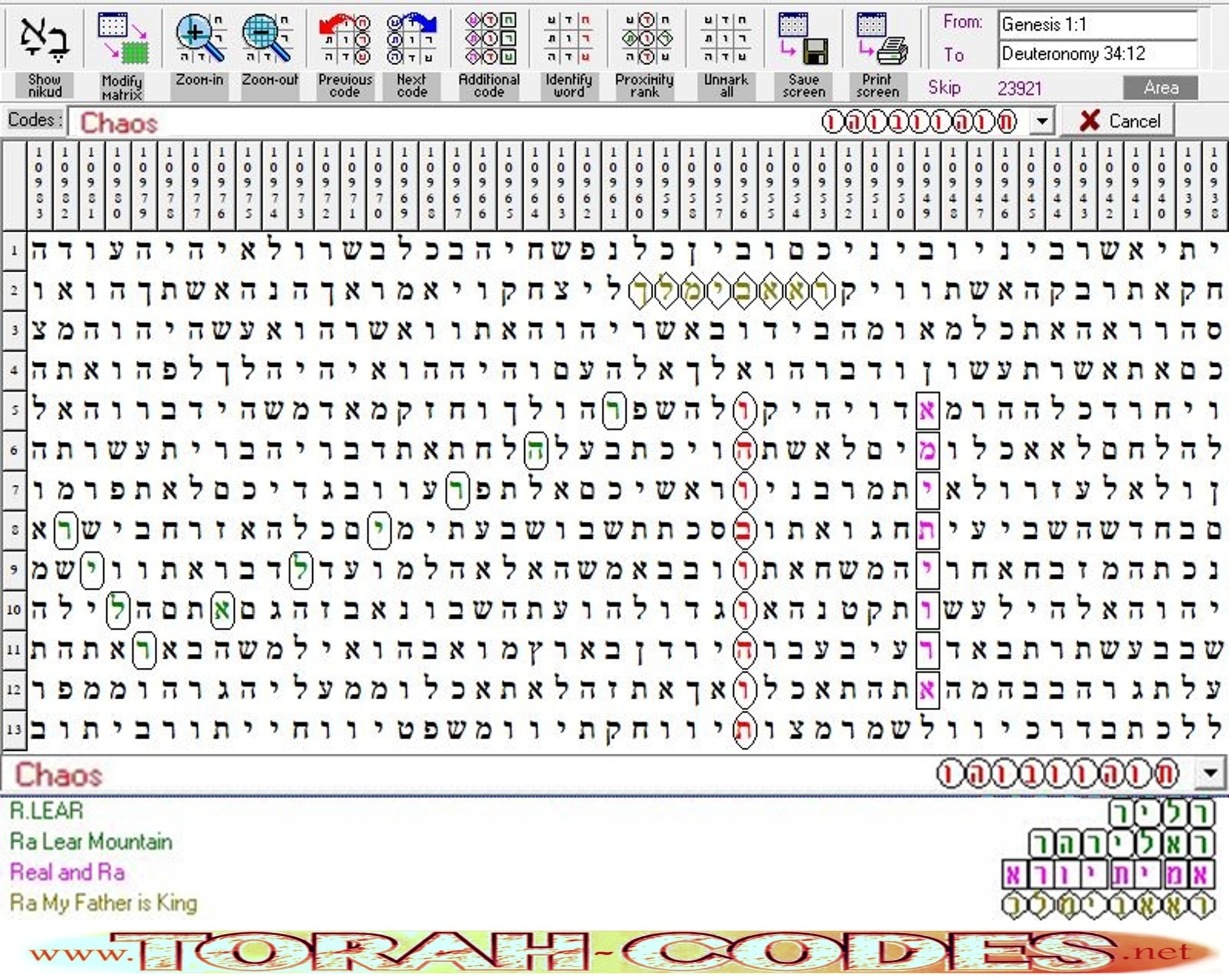Viewport: 1229px width, 980px height.
Task: Click the To field Deuteronomy 34:12
Action: point(1097,54)
